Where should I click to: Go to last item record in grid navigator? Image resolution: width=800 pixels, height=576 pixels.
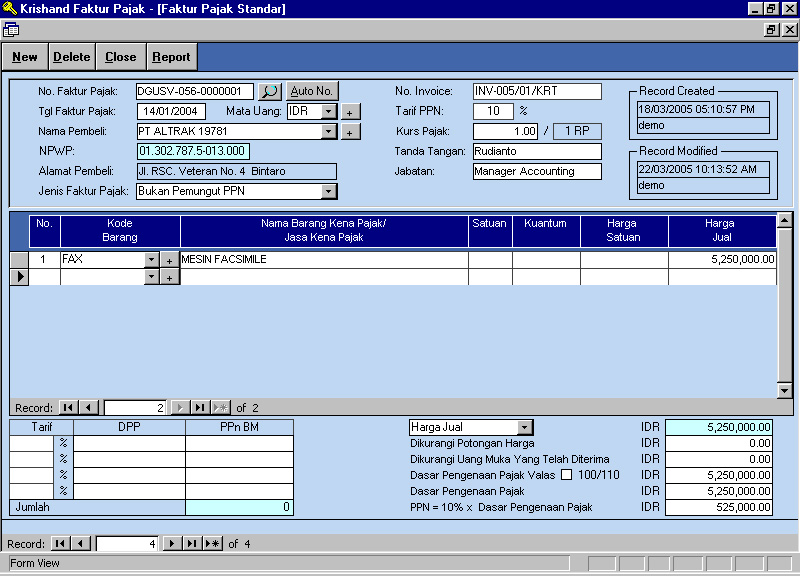click(x=200, y=407)
